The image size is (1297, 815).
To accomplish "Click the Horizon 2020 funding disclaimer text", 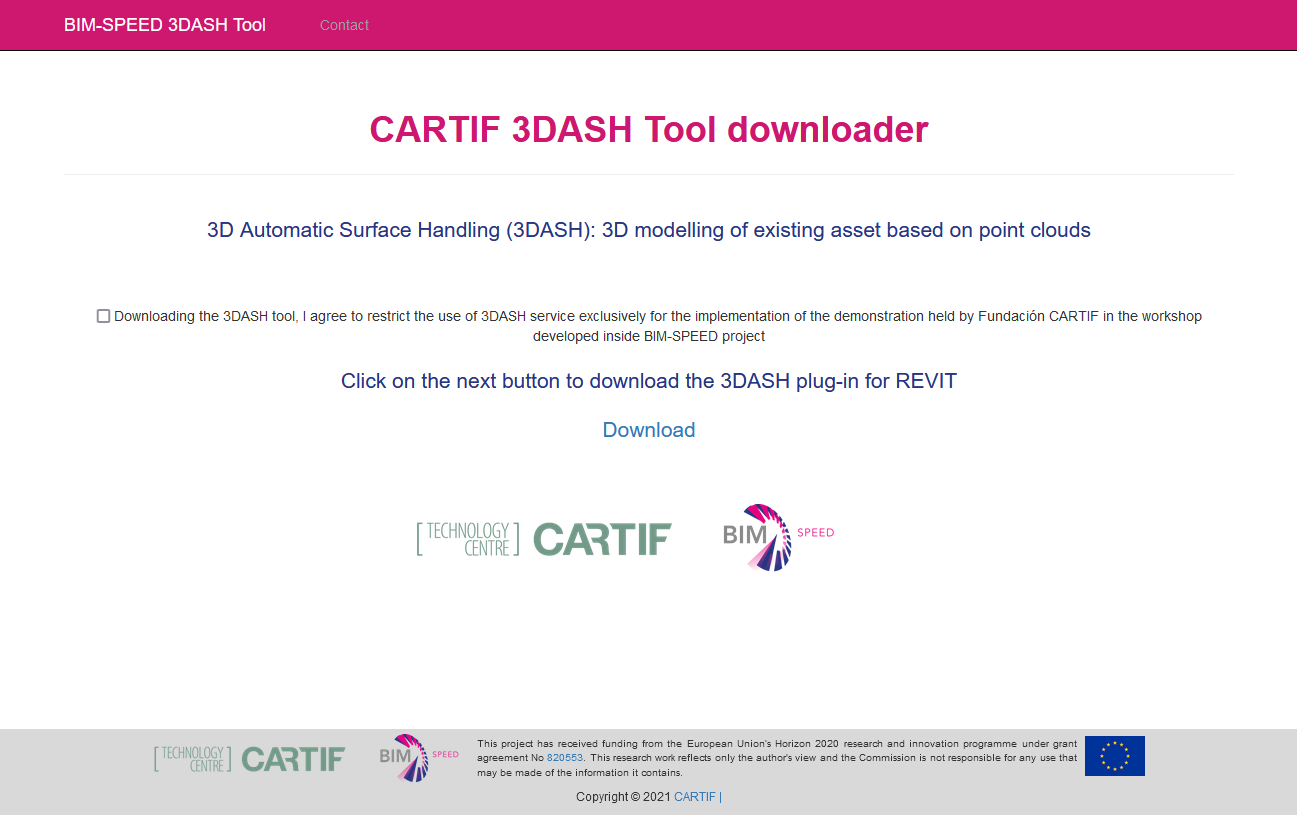I will (777, 758).
